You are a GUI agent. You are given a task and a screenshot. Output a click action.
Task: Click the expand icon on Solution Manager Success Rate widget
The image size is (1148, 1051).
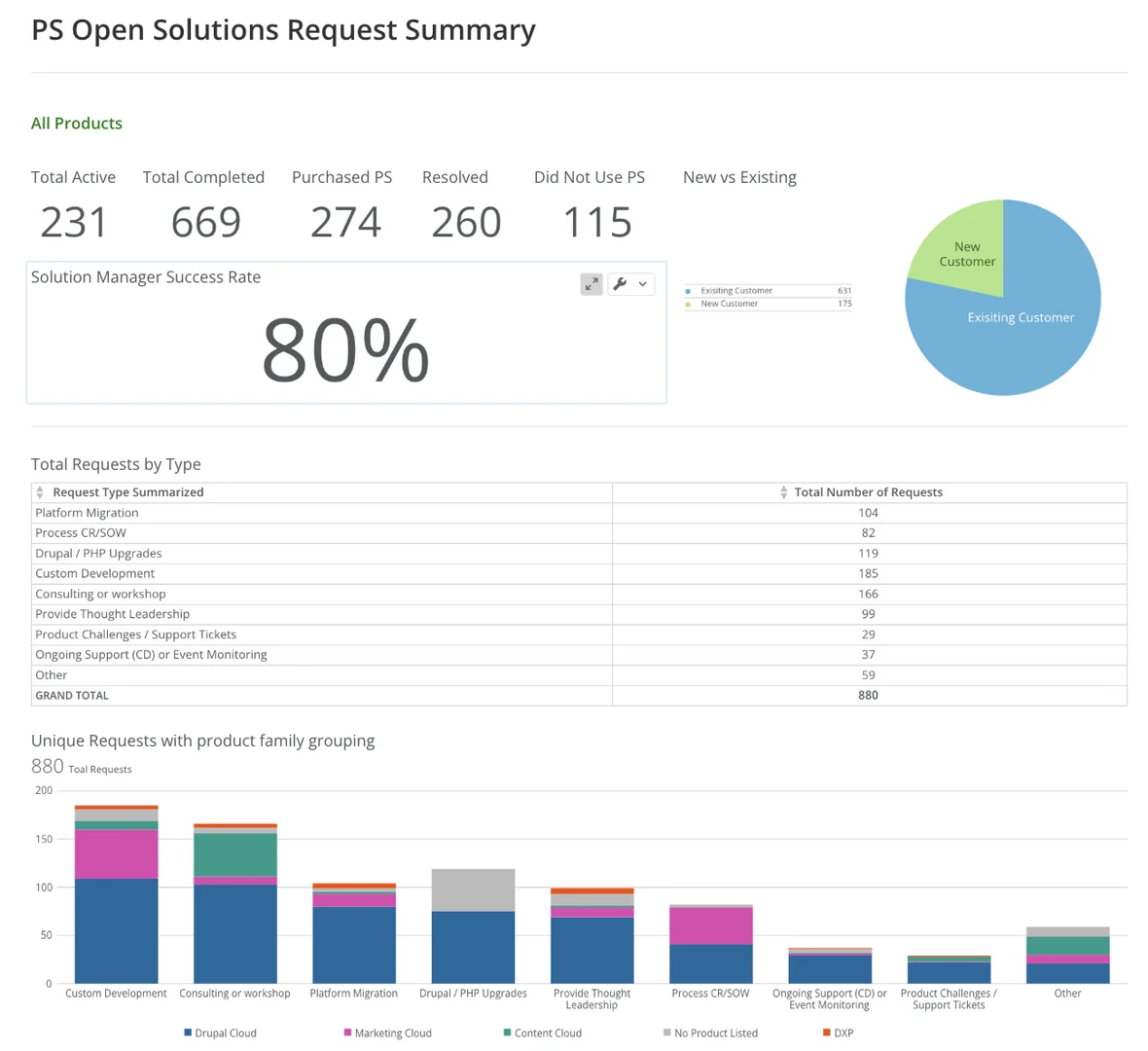[592, 284]
